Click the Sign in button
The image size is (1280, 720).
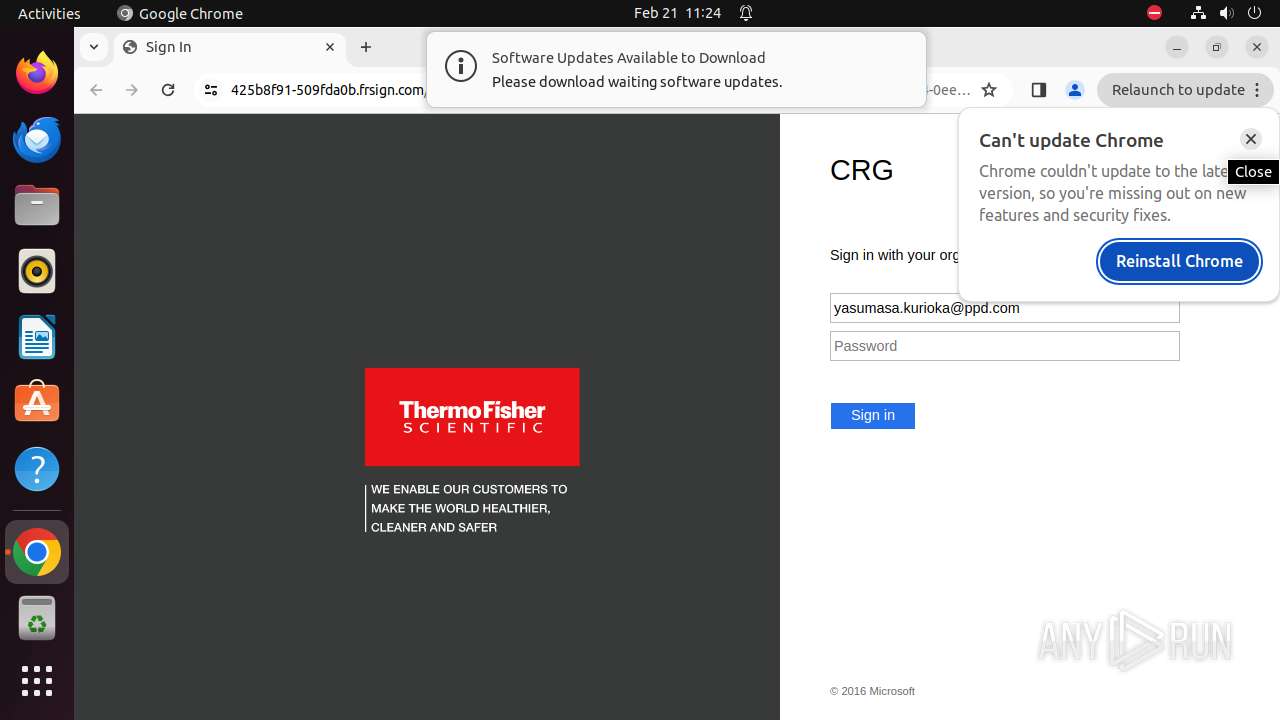[872, 415]
